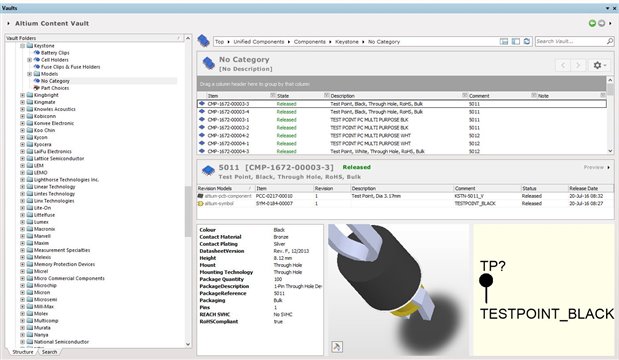This screenshot has width=619, height=360.
Task: Click the Littelfuse folder icon
Action: [30, 215]
